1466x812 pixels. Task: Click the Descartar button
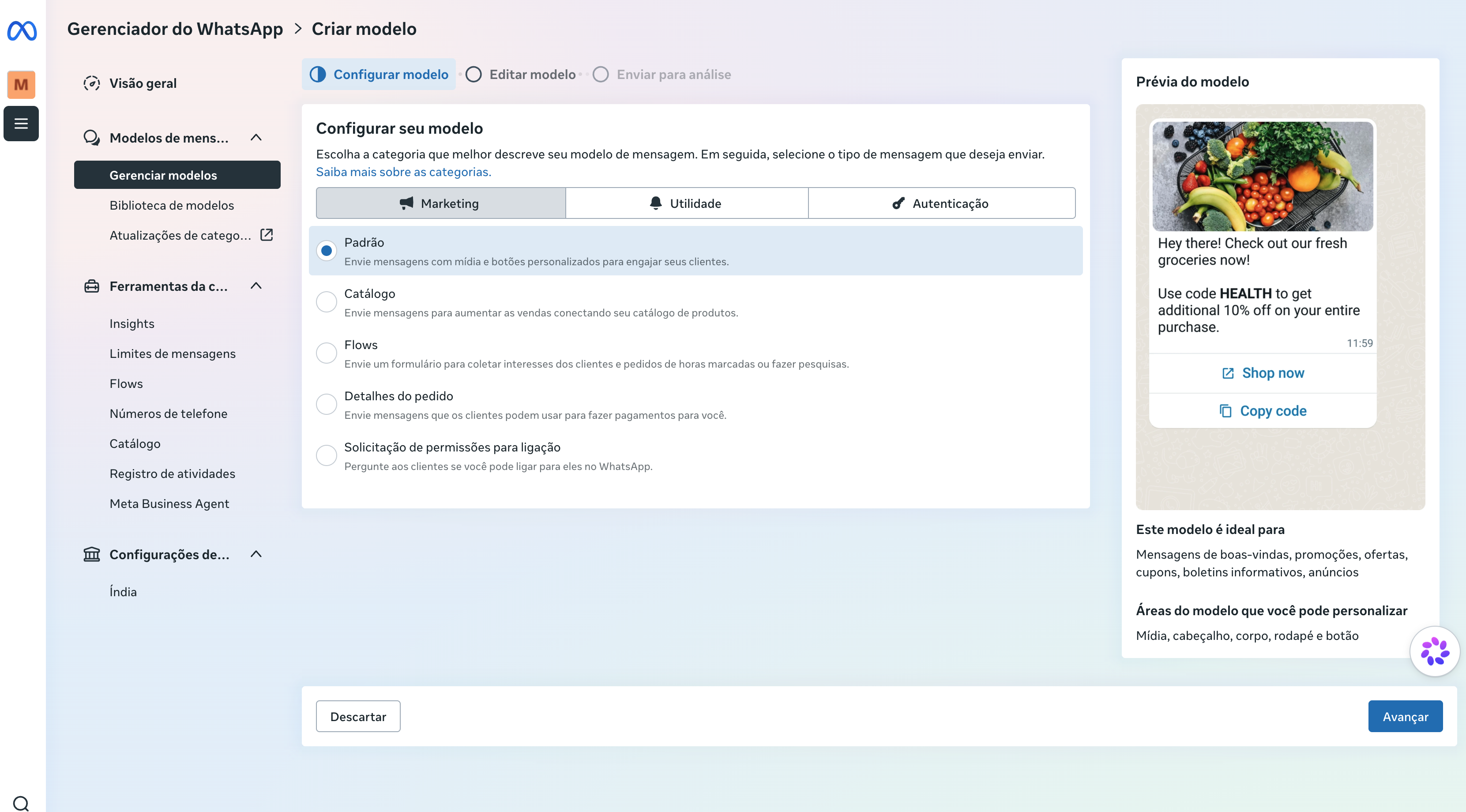[358, 716]
